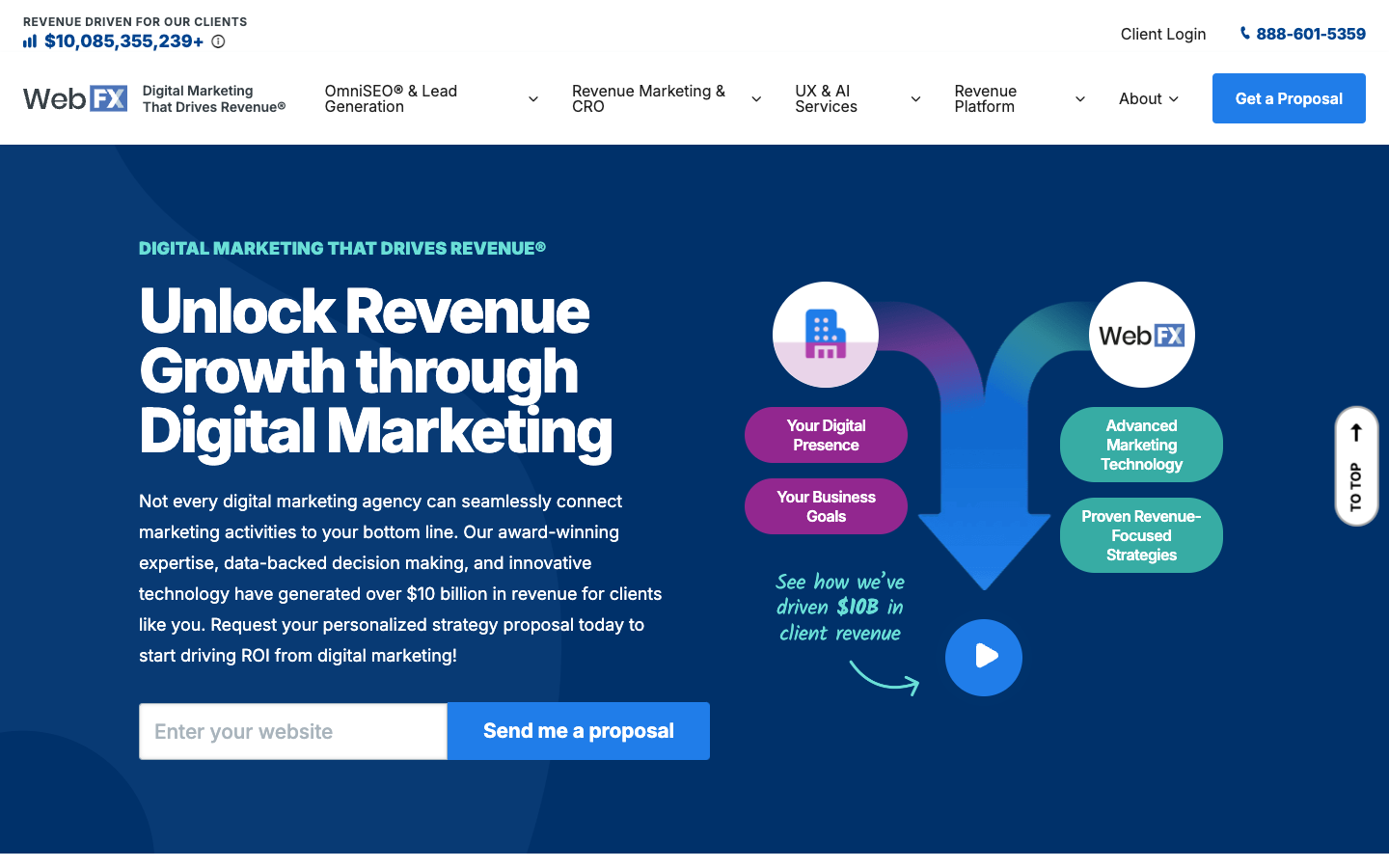Screen dimensions: 1389x868
Task: Open the UX & AI Services dropdown
Action: (857, 98)
